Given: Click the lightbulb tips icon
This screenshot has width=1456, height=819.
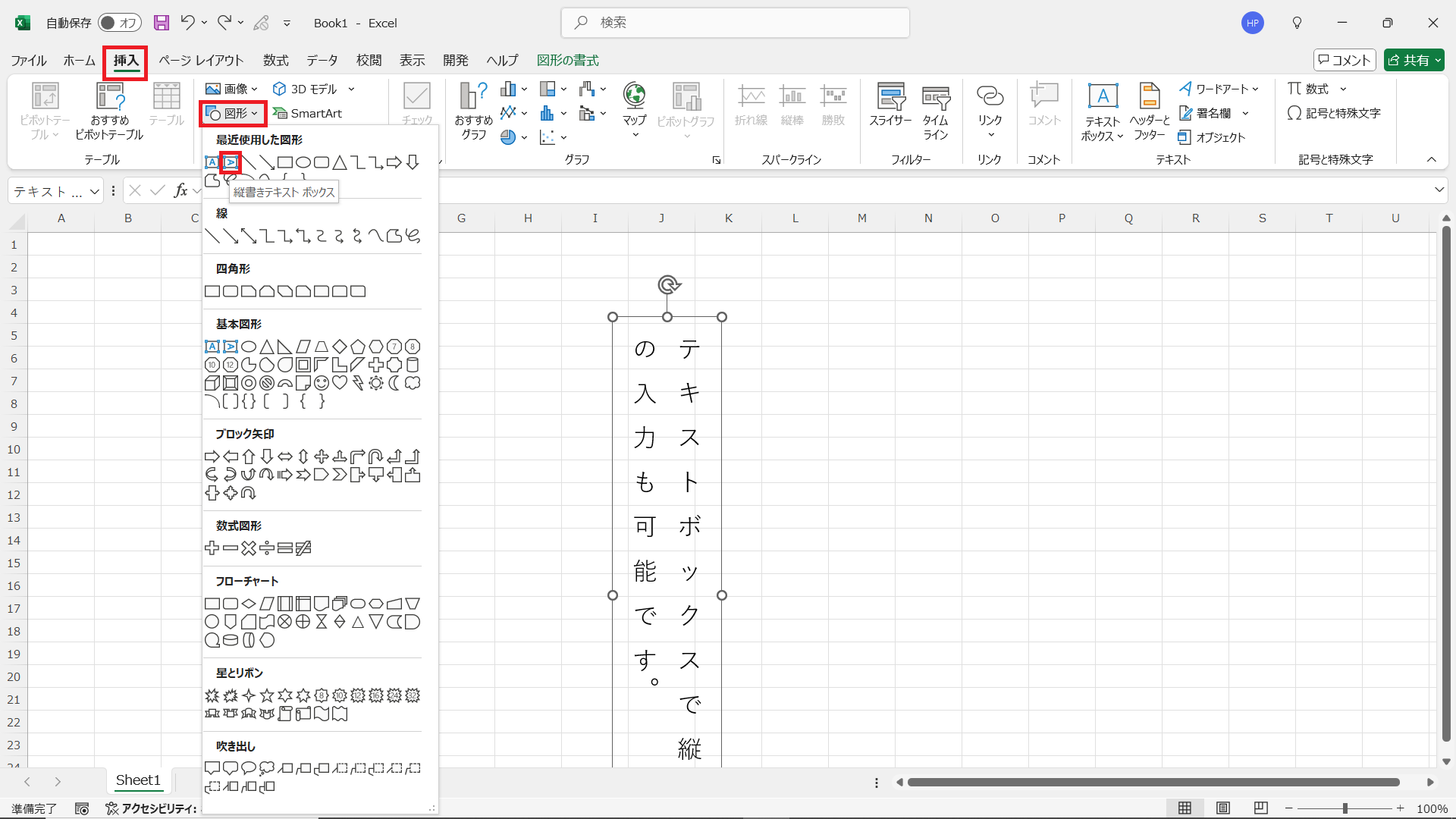Looking at the screenshot, I should click(x=1297, y=23).
